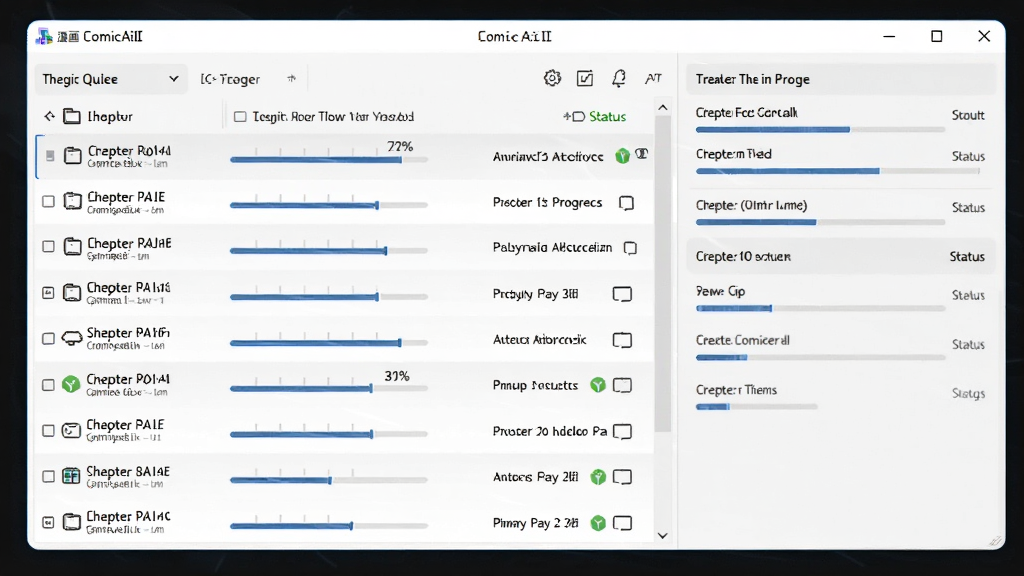
Task: Click the green badge beside Antoes Pay
Action: tap(598, 477)
